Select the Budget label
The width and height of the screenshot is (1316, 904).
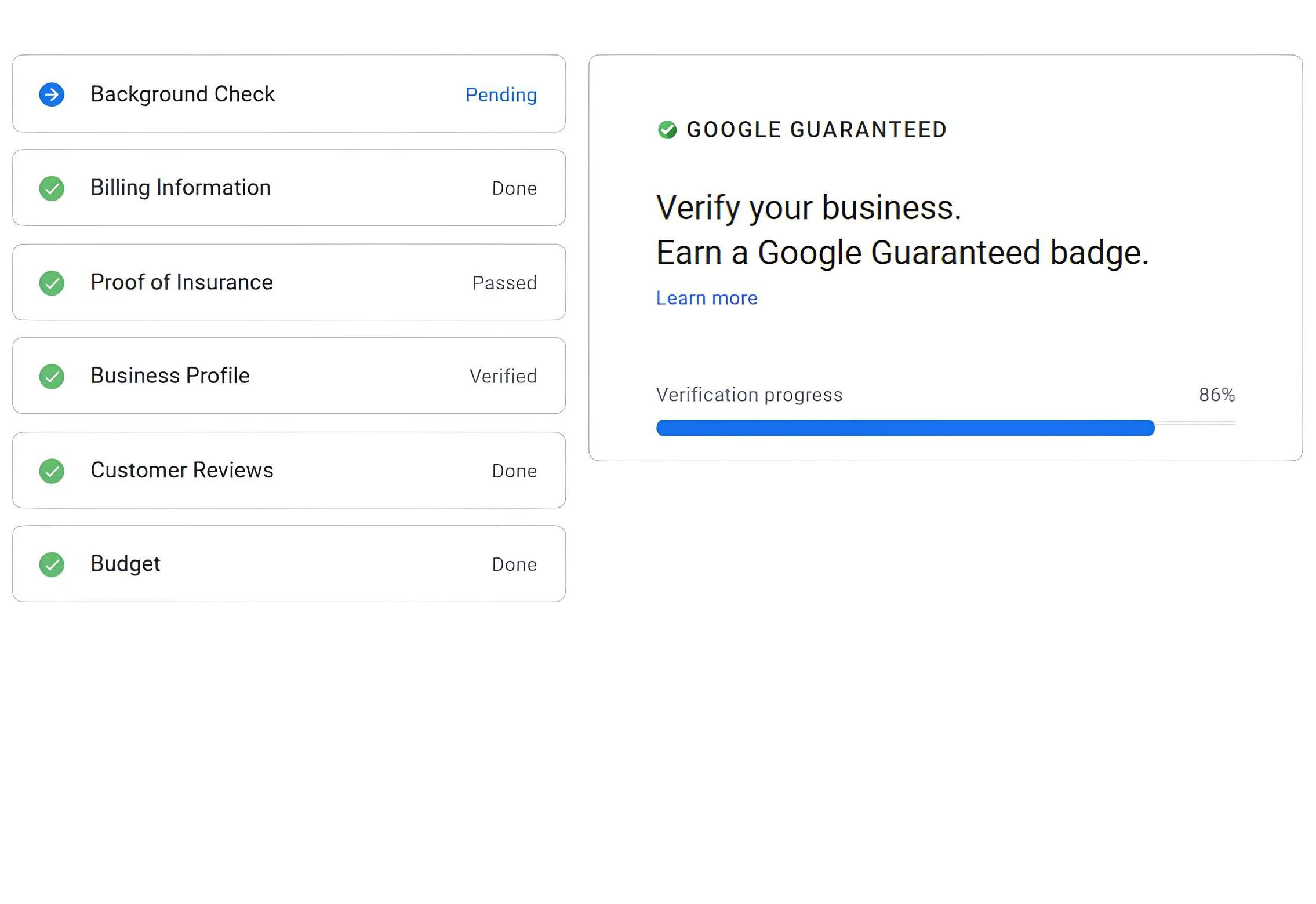coord(125,564)
